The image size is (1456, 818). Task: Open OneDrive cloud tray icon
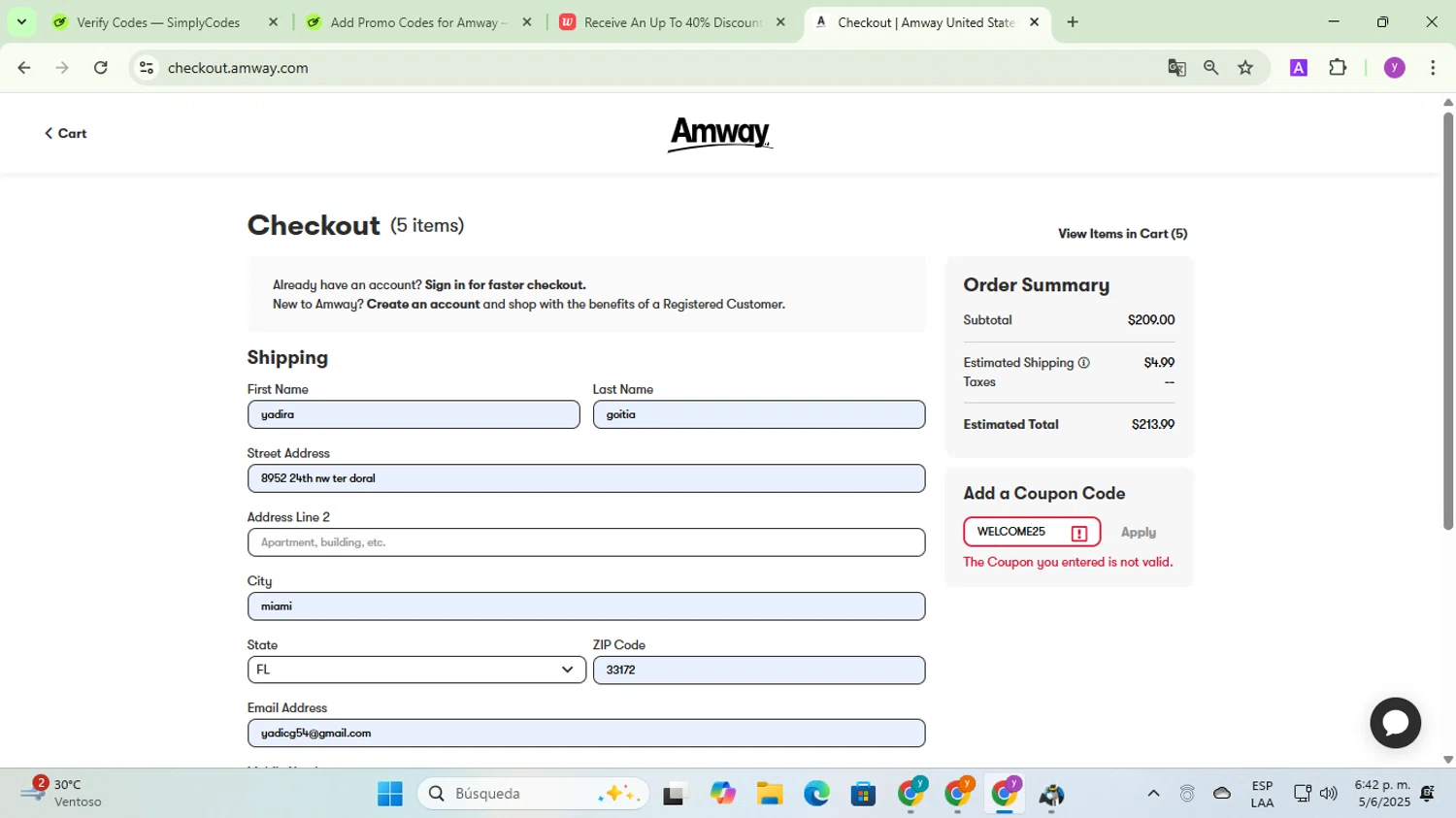click(x=1222, y=794)
